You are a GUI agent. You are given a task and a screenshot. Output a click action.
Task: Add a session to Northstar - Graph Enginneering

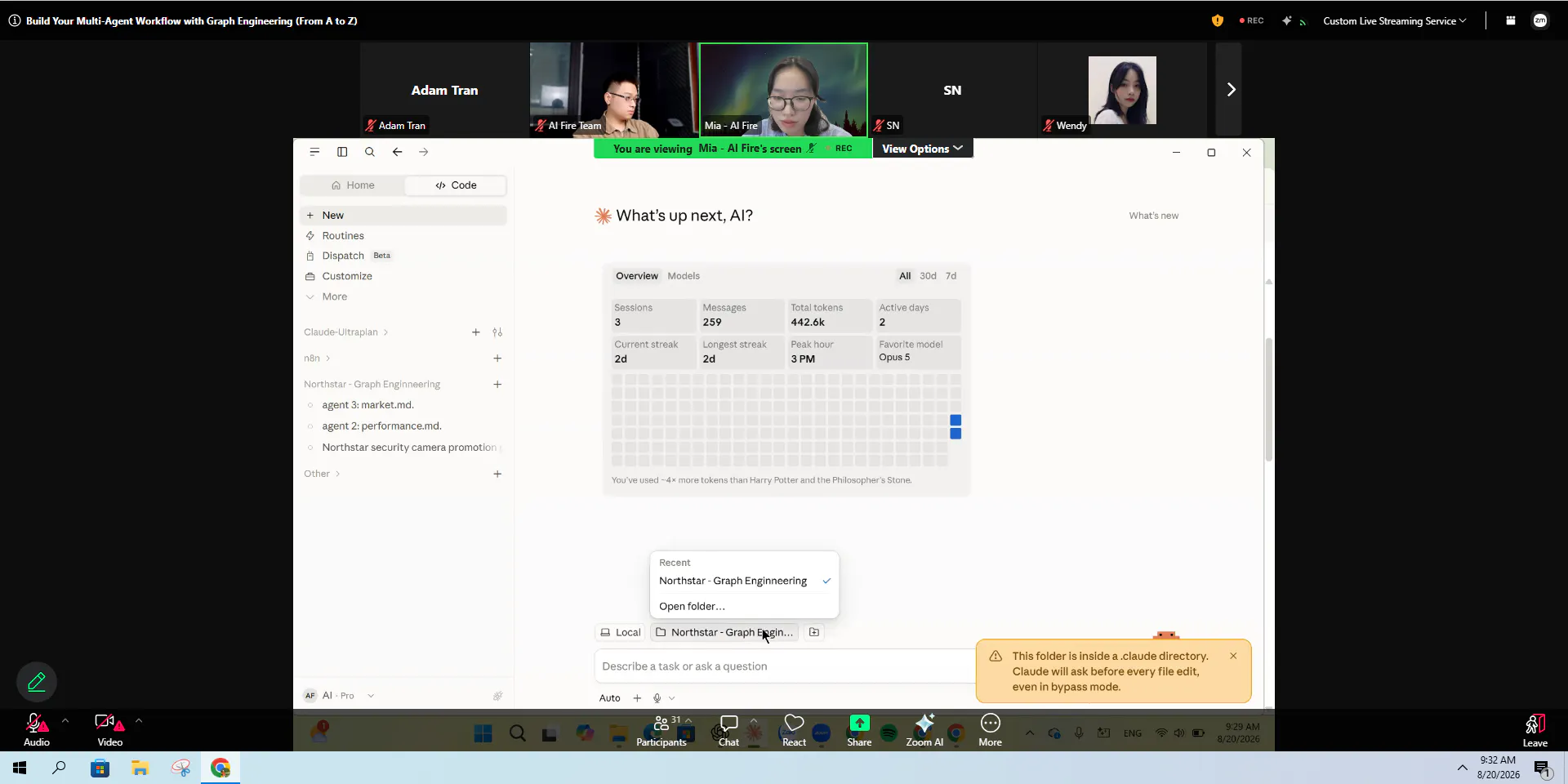click(x=497, y=385)
